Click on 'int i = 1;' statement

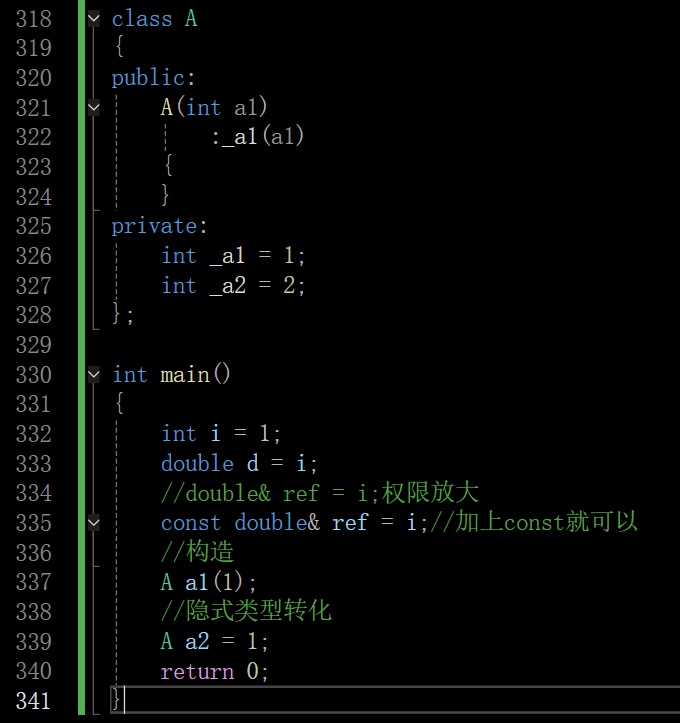(x=221, y=434)
